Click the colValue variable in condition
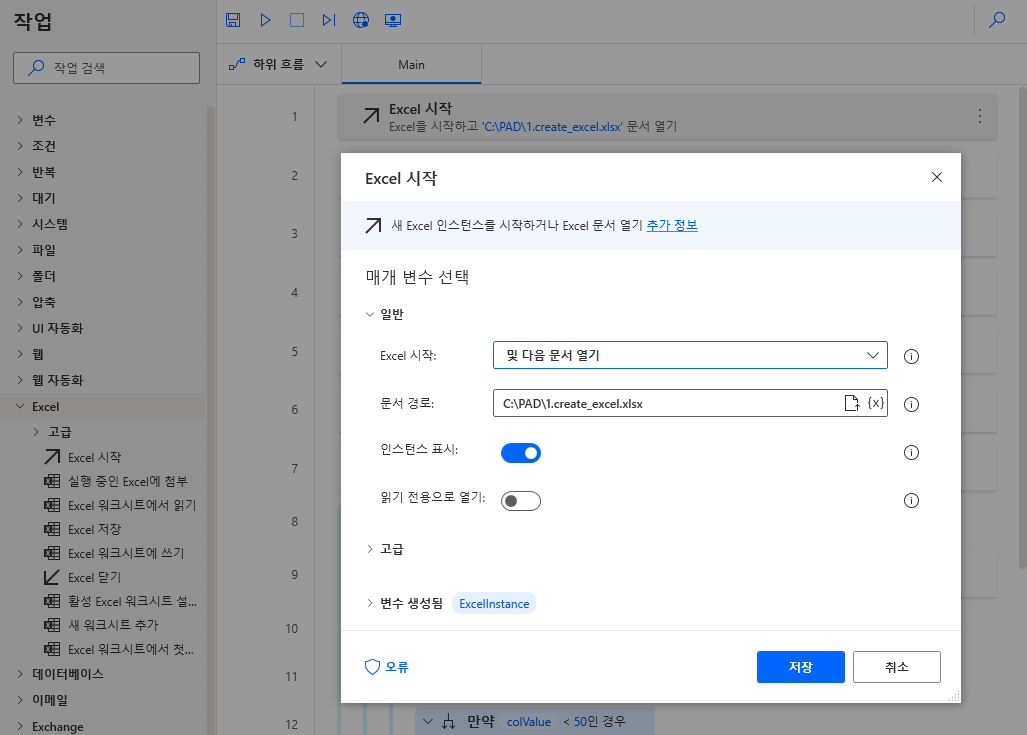1027x735 pixels. 529,721
